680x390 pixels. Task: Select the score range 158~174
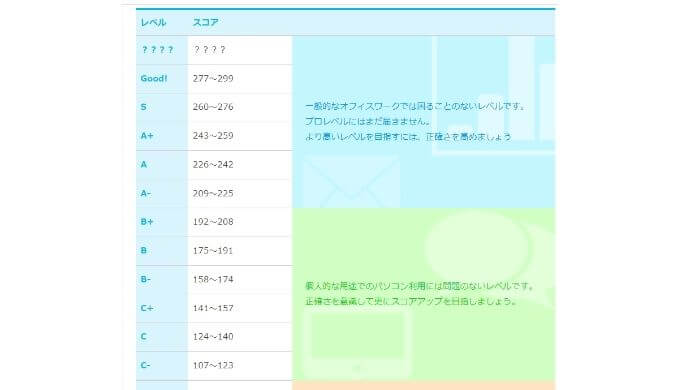click(x=213, y=279)
